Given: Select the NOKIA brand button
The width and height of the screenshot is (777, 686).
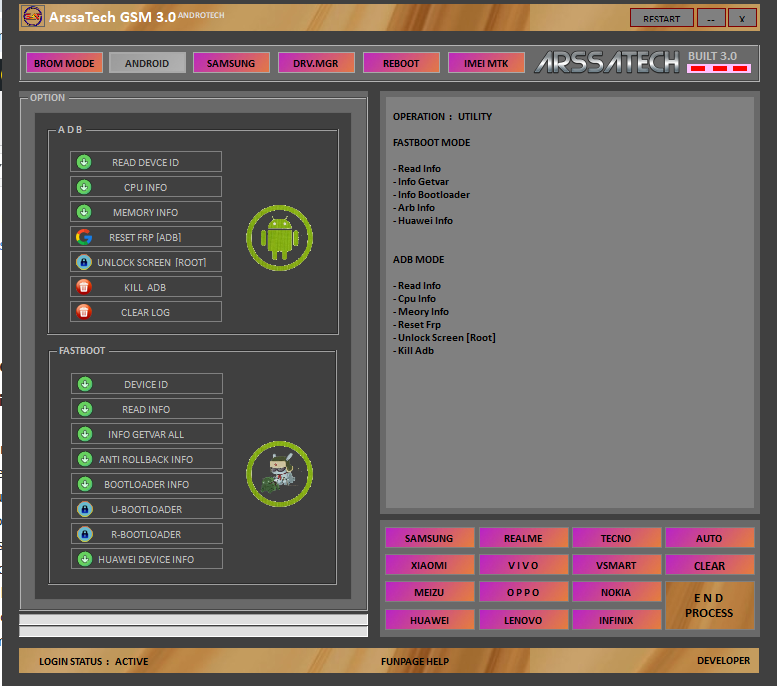Looking at the screenshot, I should [x=616, y=592].
